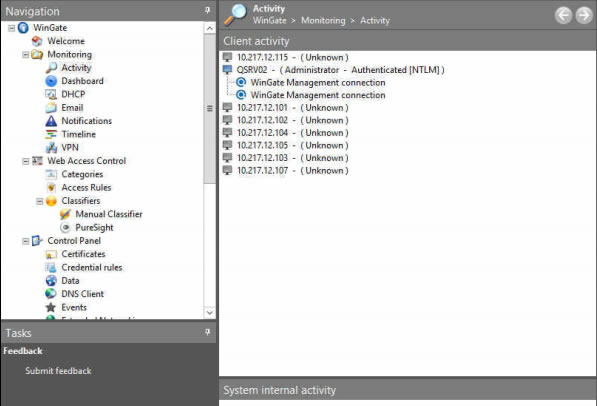Click the Credential rules icon
The width and height of the screenshot is (597, 406).
coord(51,268)
